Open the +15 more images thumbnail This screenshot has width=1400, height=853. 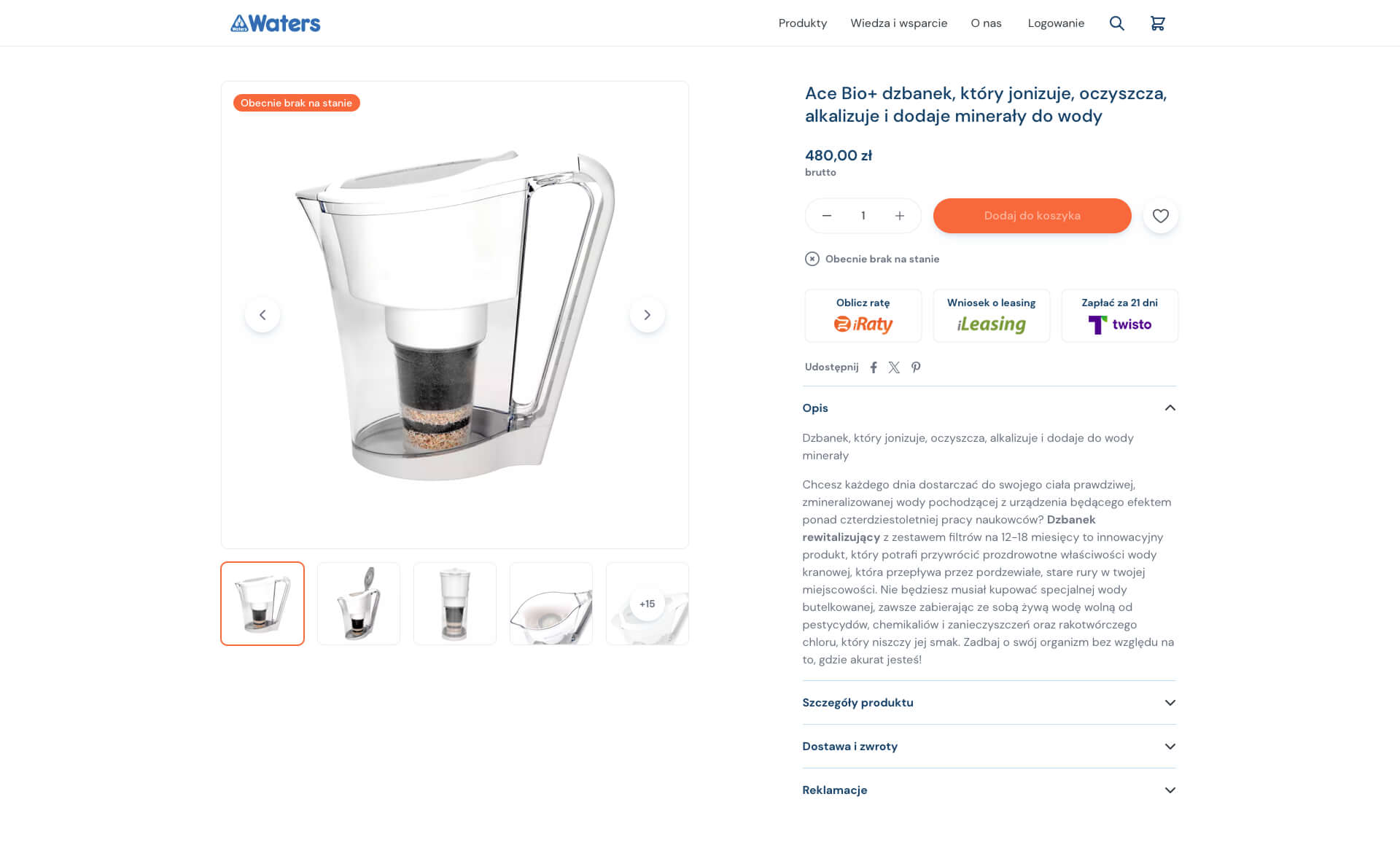[647, 604]
